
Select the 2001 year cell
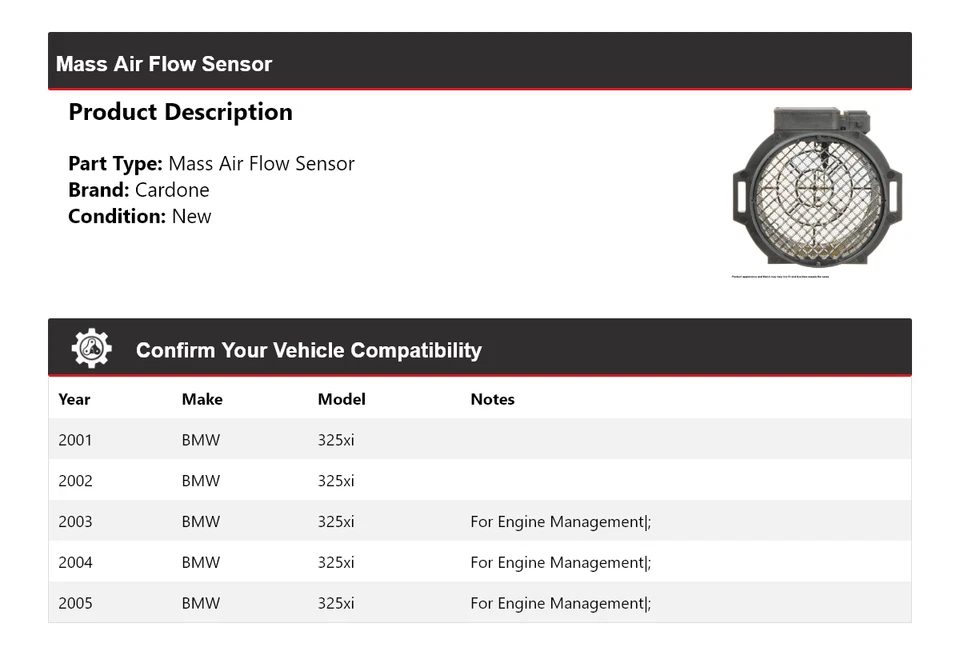[x=75, y=440]
